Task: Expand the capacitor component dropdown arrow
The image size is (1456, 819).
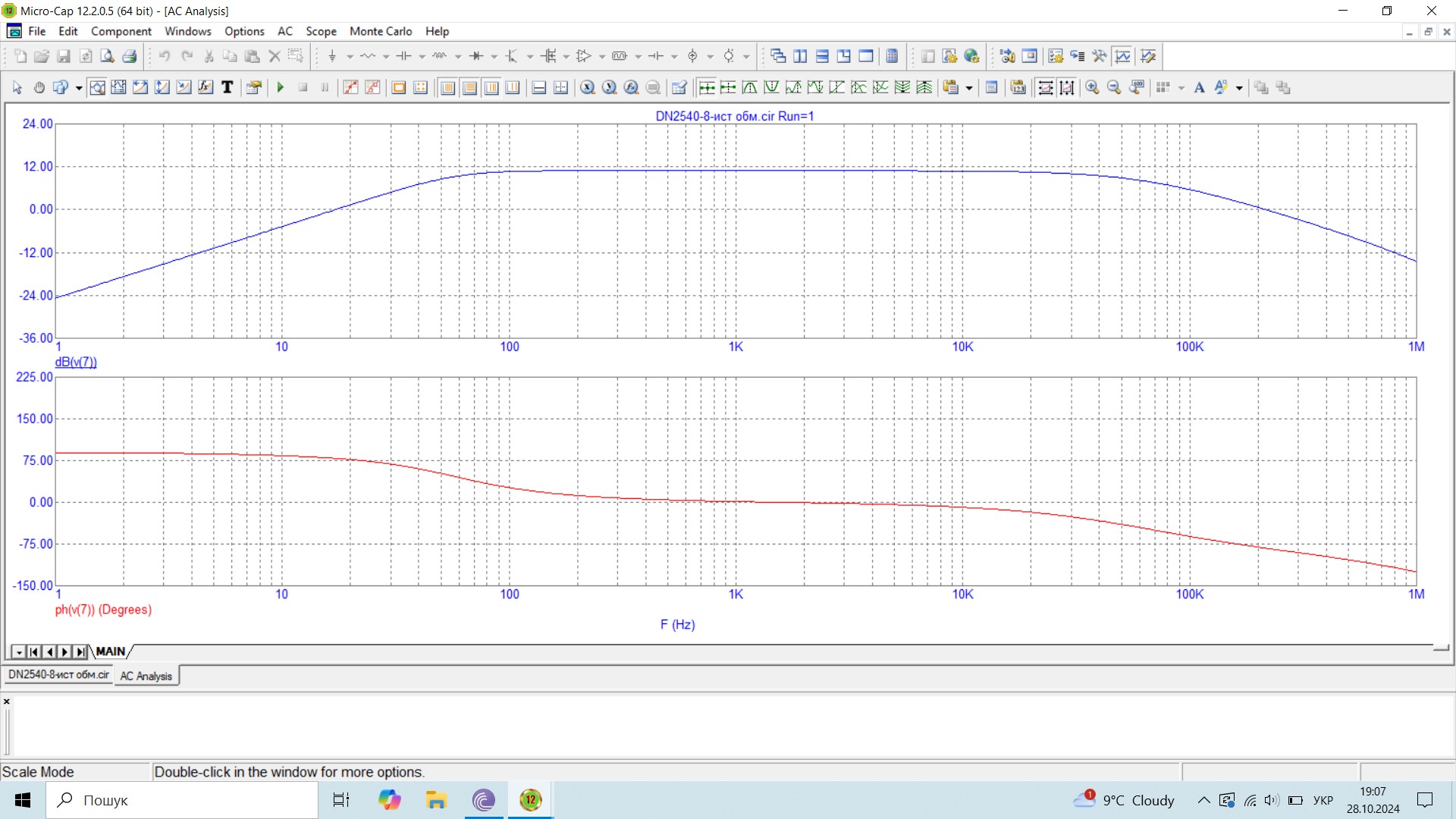Action: [422, 56]
